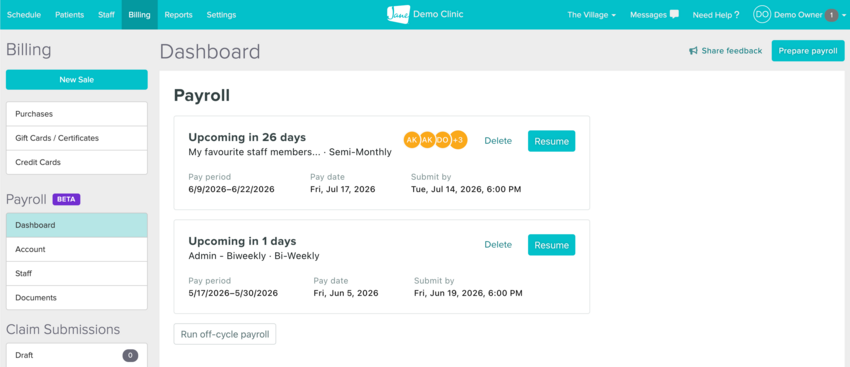Click the Jane logo icon
This screenshot has width=850, height=367.
[398, 15]
